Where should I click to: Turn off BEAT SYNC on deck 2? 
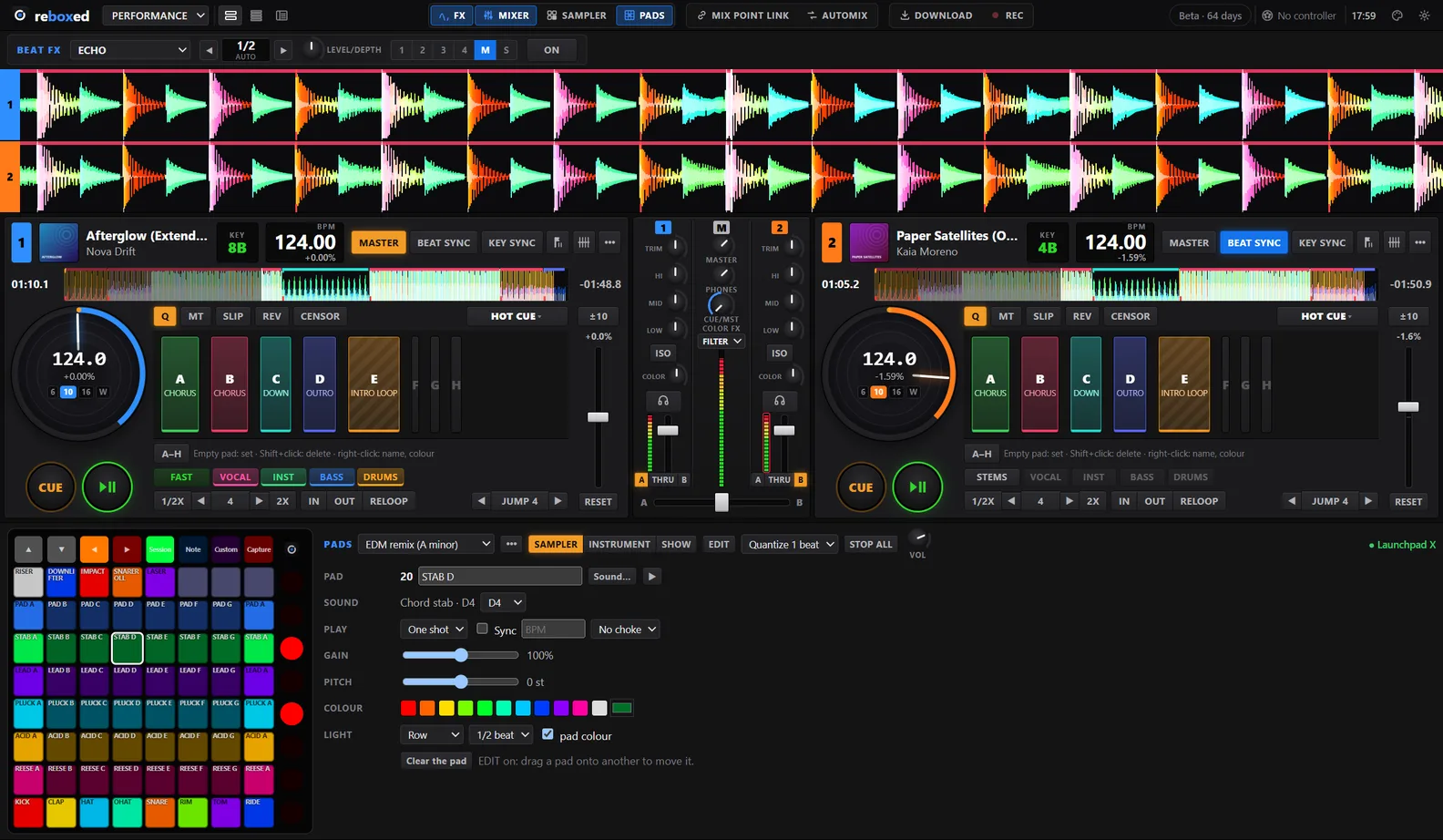[x=1254, y=242]
